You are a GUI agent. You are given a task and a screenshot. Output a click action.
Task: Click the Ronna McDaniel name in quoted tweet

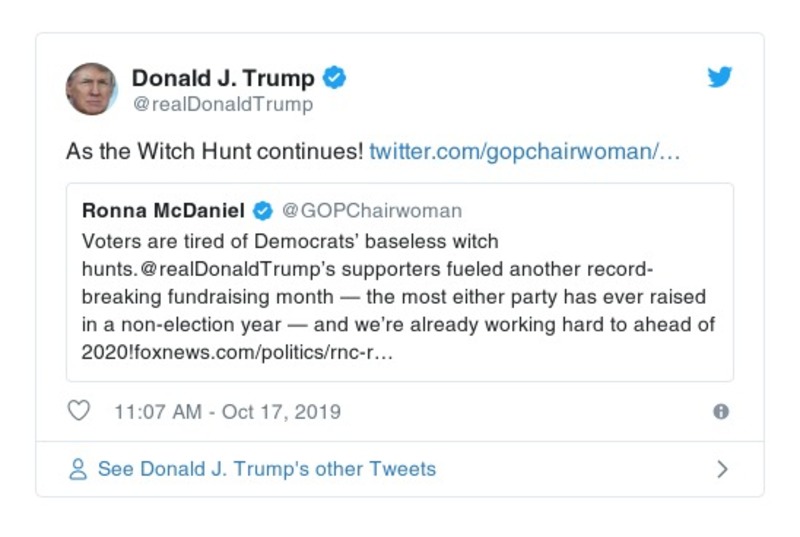coord(164,211)
